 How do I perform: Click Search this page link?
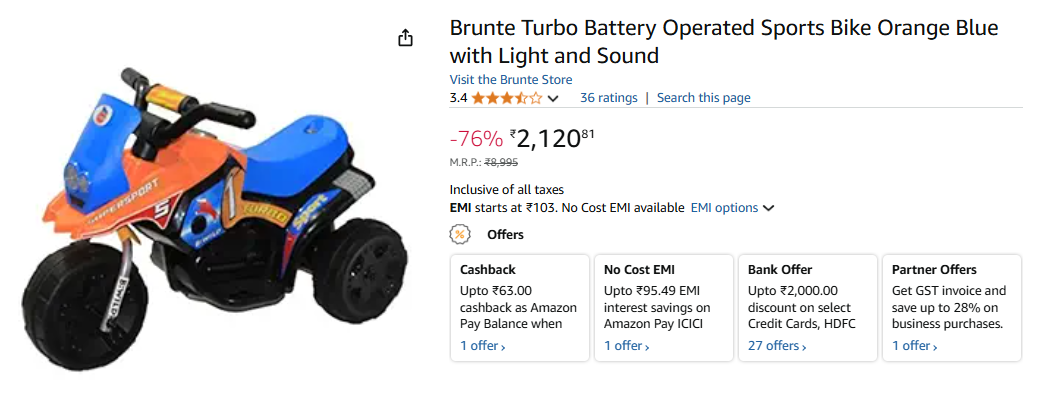point(704,98)
